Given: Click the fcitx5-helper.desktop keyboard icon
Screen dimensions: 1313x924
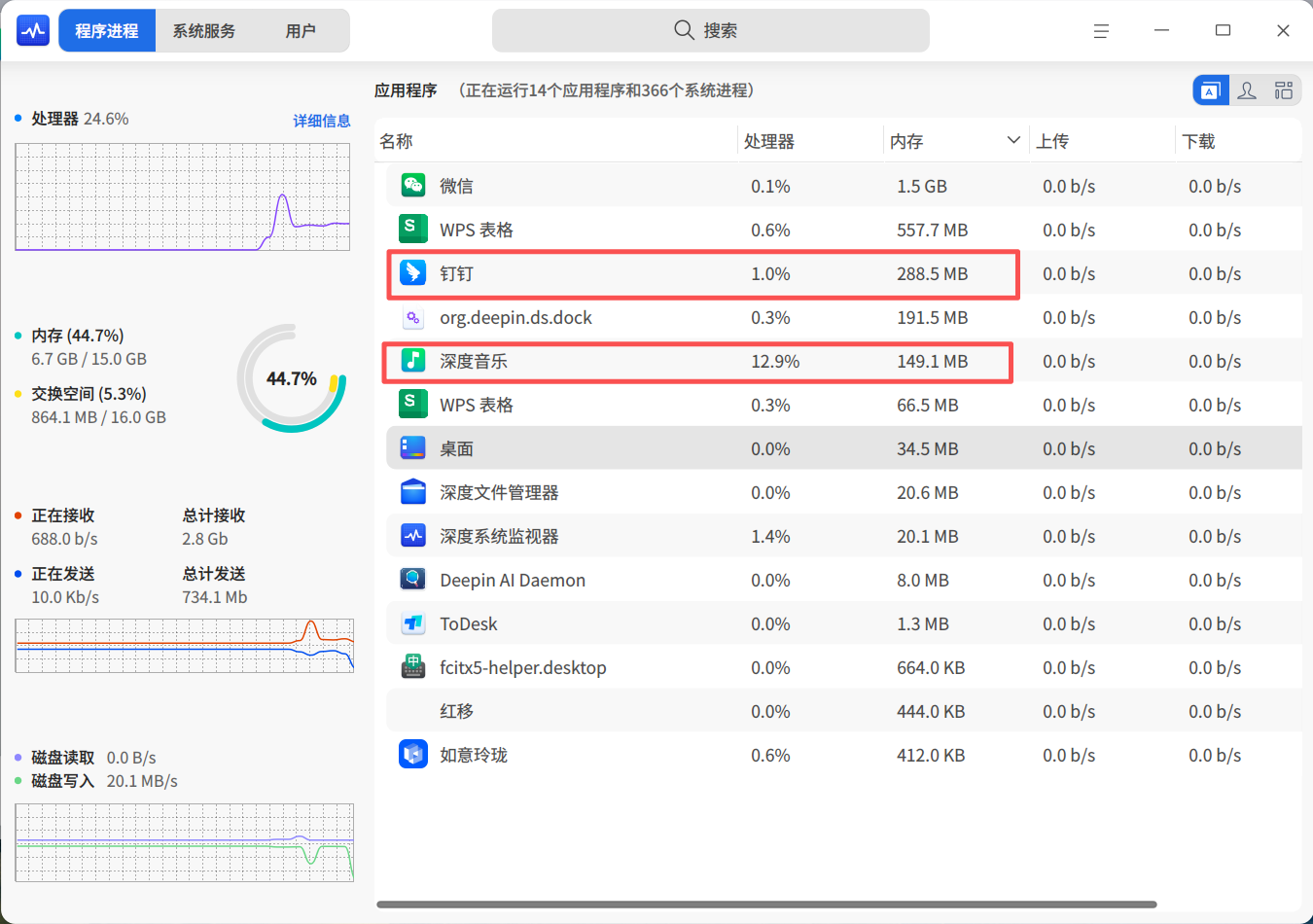Looking at the screenshot, I should [x=413, y=666].
